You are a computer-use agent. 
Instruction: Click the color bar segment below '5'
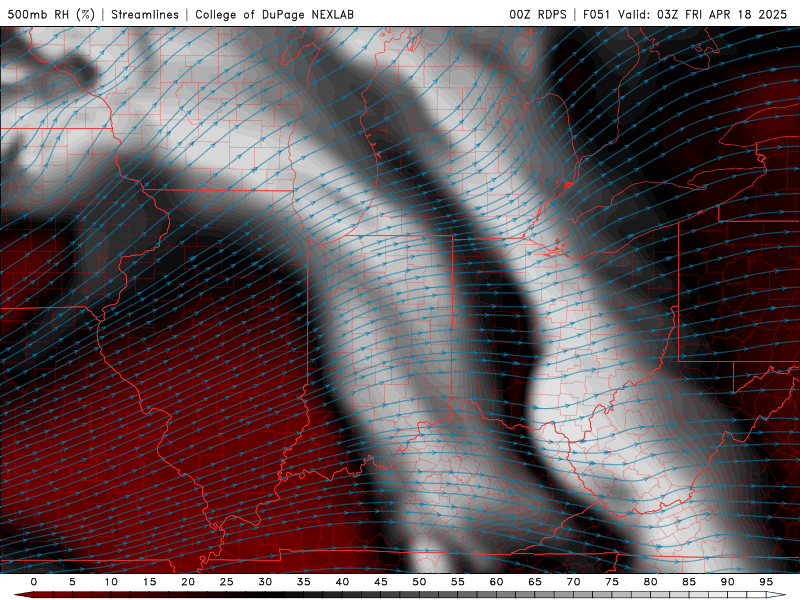click(72, 595)
